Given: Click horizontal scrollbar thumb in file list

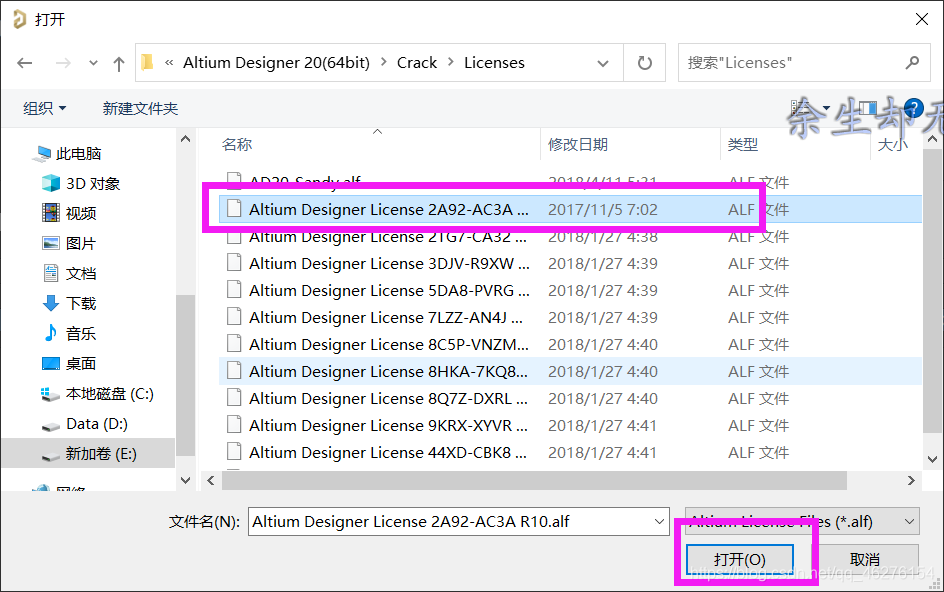Looking at the screenshot, I should pyautogui.click(x=534, y=480).
